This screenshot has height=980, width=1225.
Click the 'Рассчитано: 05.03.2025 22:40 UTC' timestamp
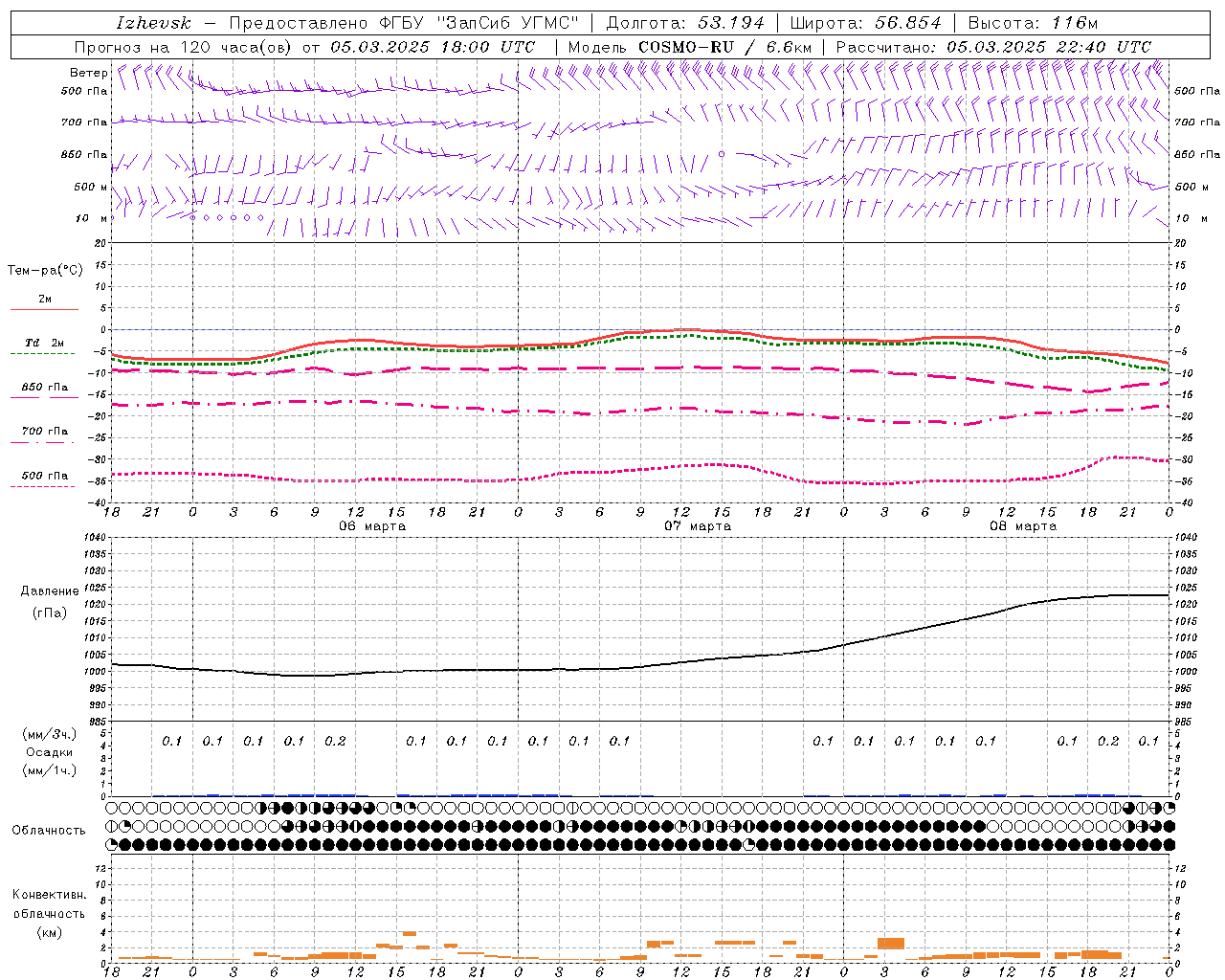pos(993,47)
